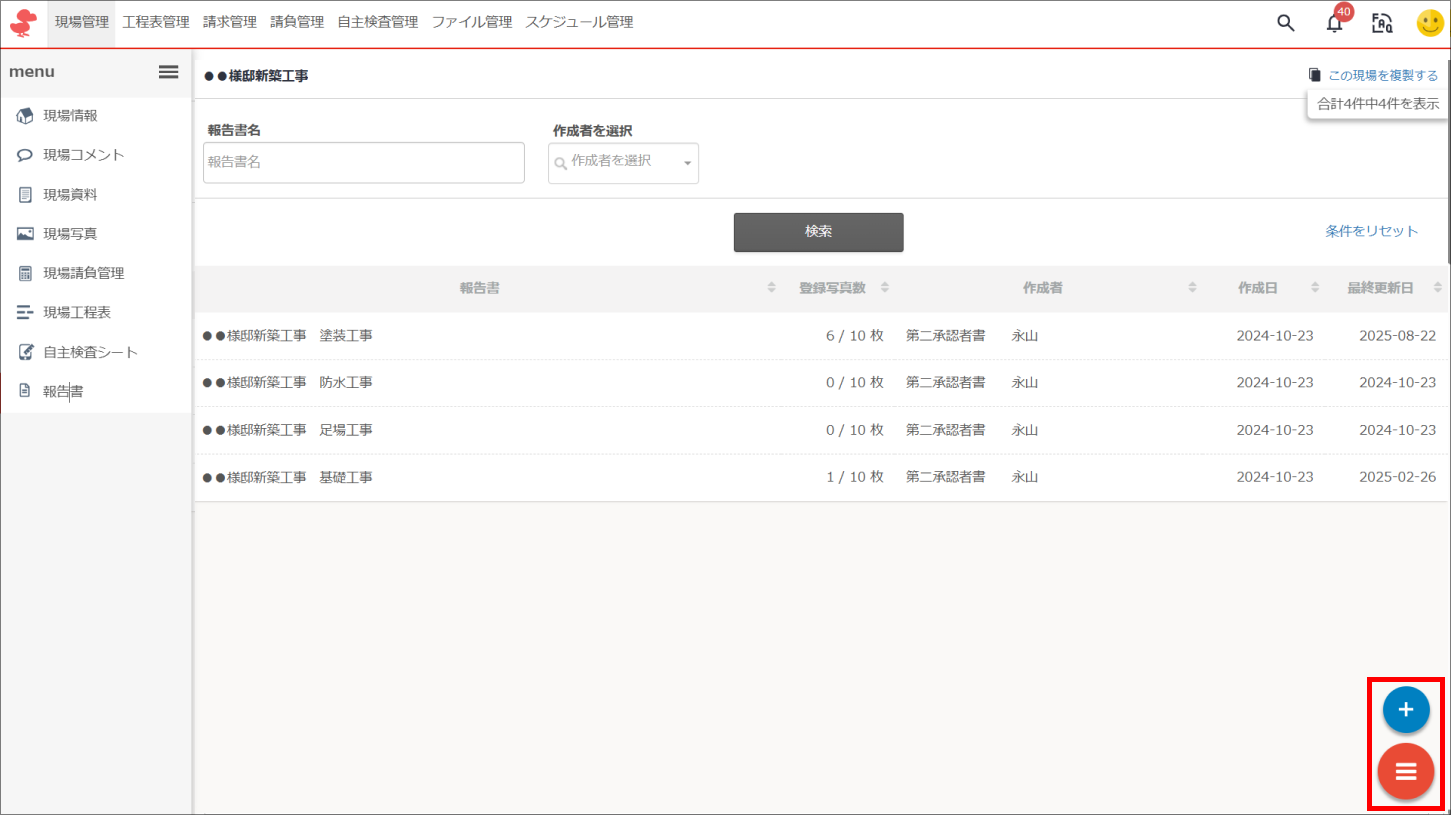The height and width of the screenshot is (815, 1451).
Task: Sort by 作成日 column
Action: 1257,288
